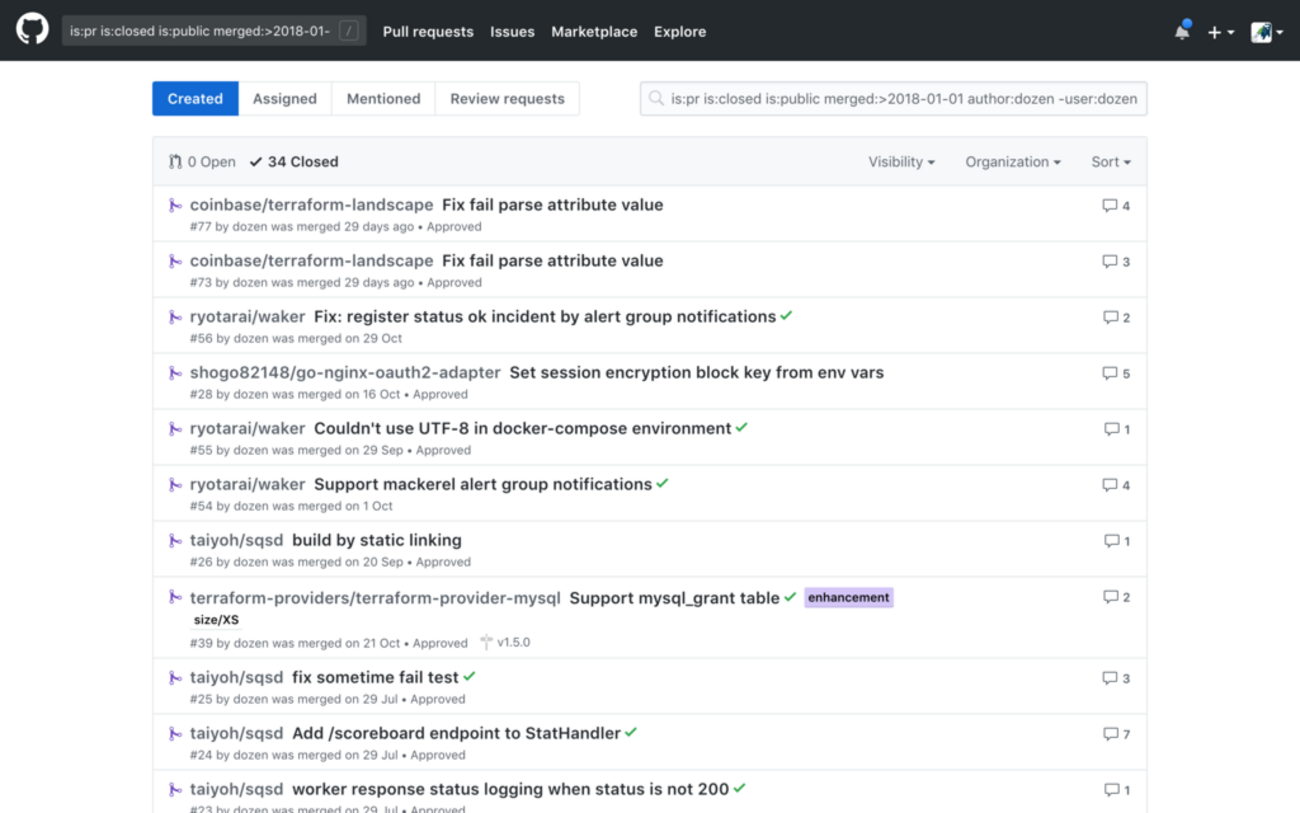Screen dimensions: 1300x813
Task: Open the user avatar menu
Action: point(1266,32)
